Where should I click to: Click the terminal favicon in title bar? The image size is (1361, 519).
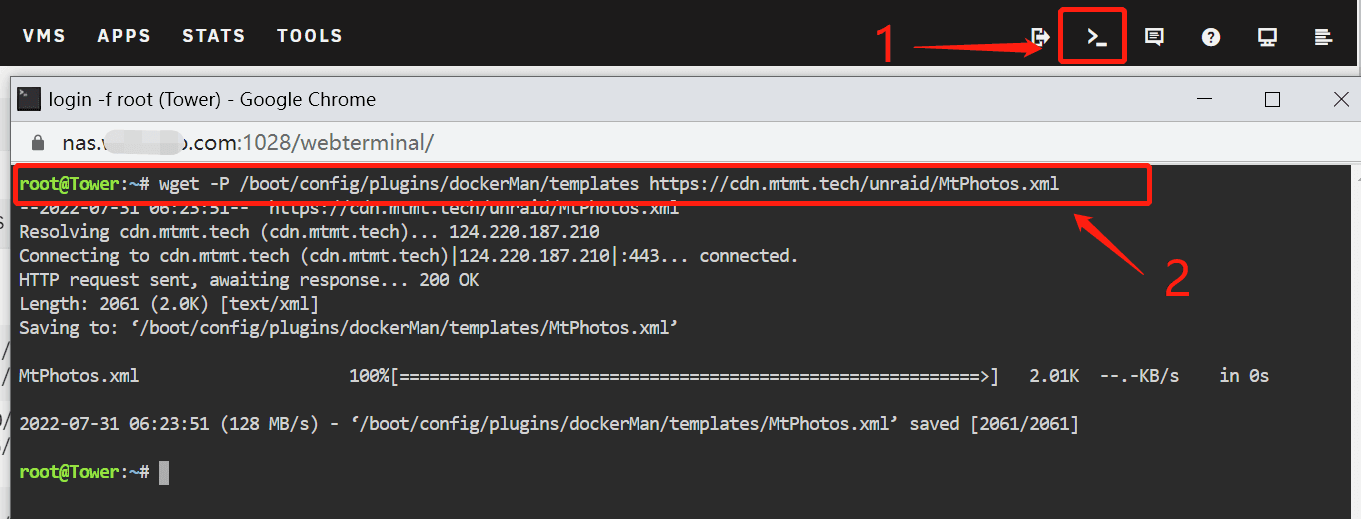(x=30, y=99)
